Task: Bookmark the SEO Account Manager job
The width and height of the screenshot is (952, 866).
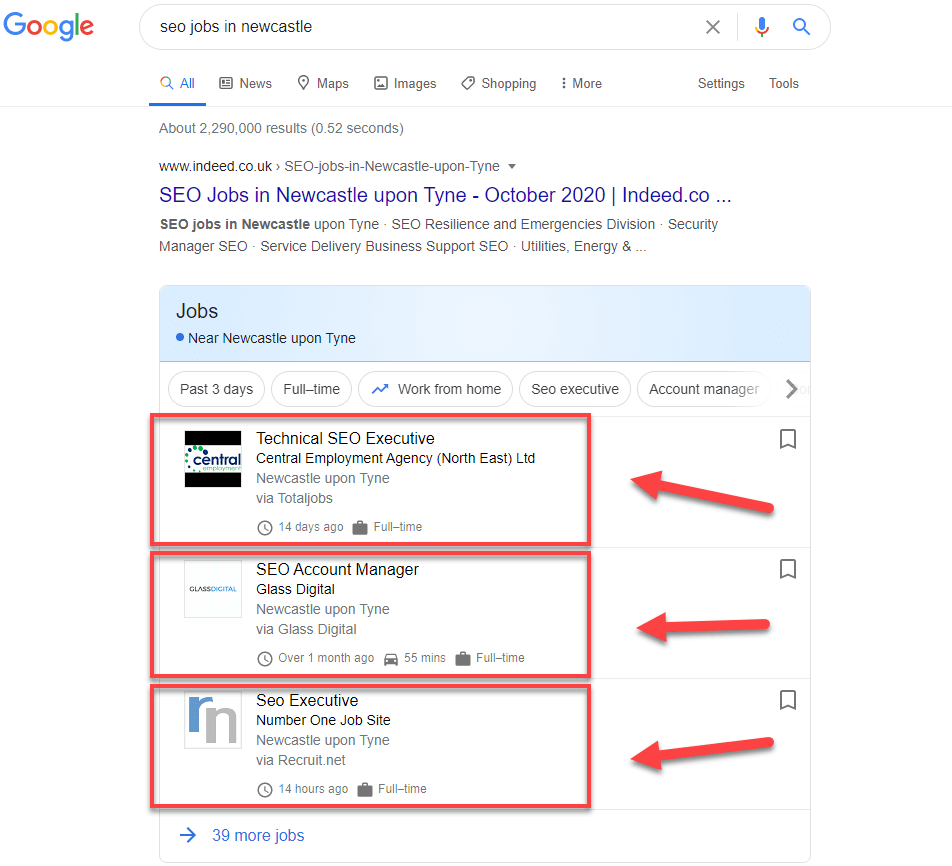Action: [787, 569]
